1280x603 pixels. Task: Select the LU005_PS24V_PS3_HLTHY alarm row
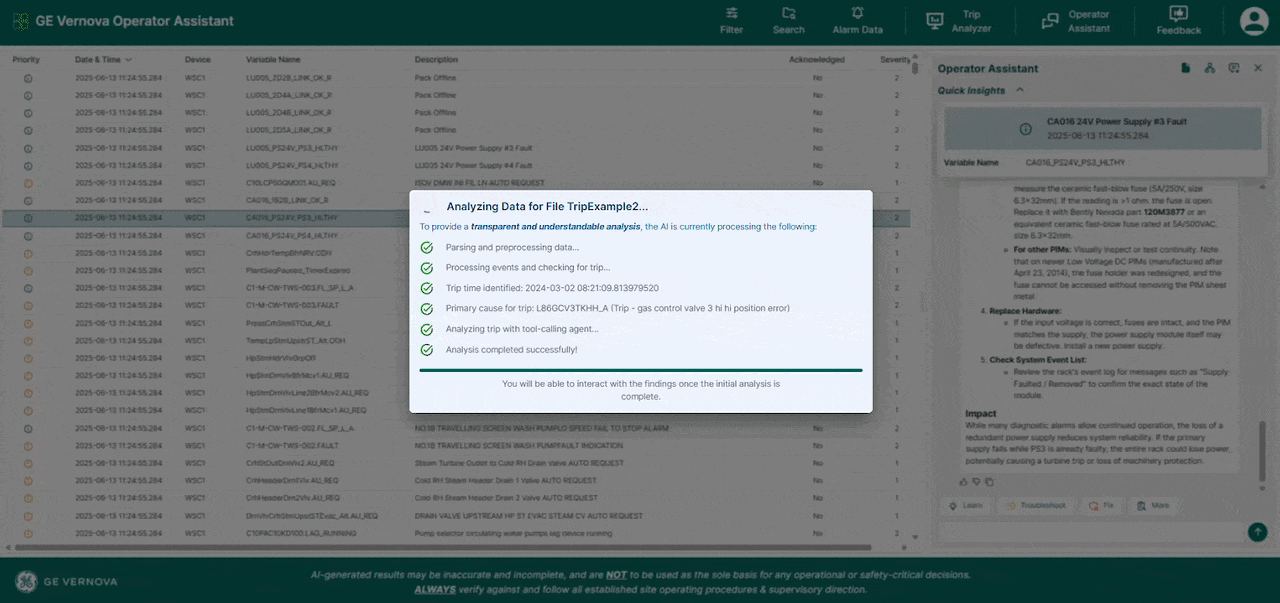456,148
